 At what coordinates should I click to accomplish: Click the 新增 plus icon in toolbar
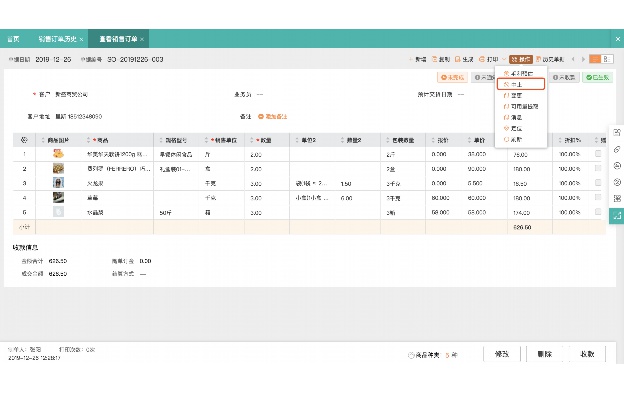(411, 59)
